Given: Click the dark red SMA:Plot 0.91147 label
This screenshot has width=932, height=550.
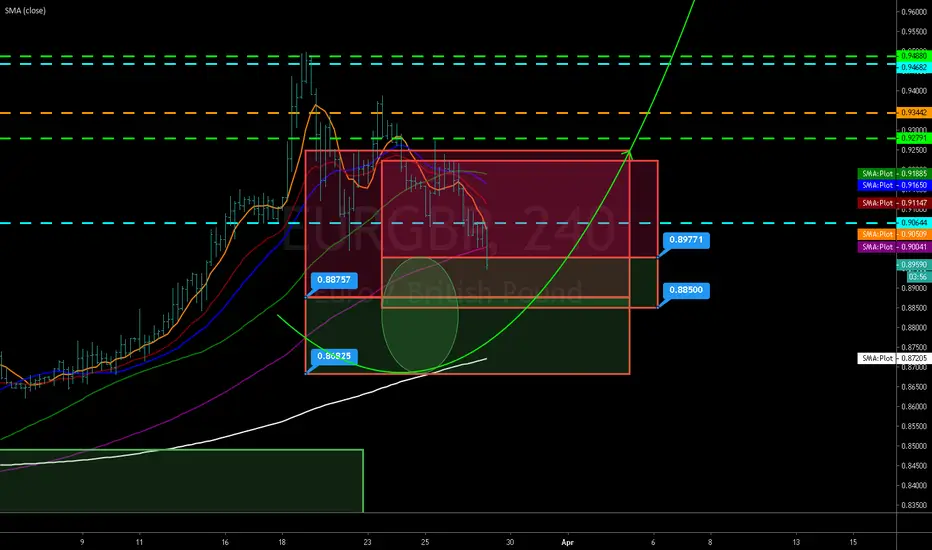Looking at the screenshot, I should click(893, 203).
